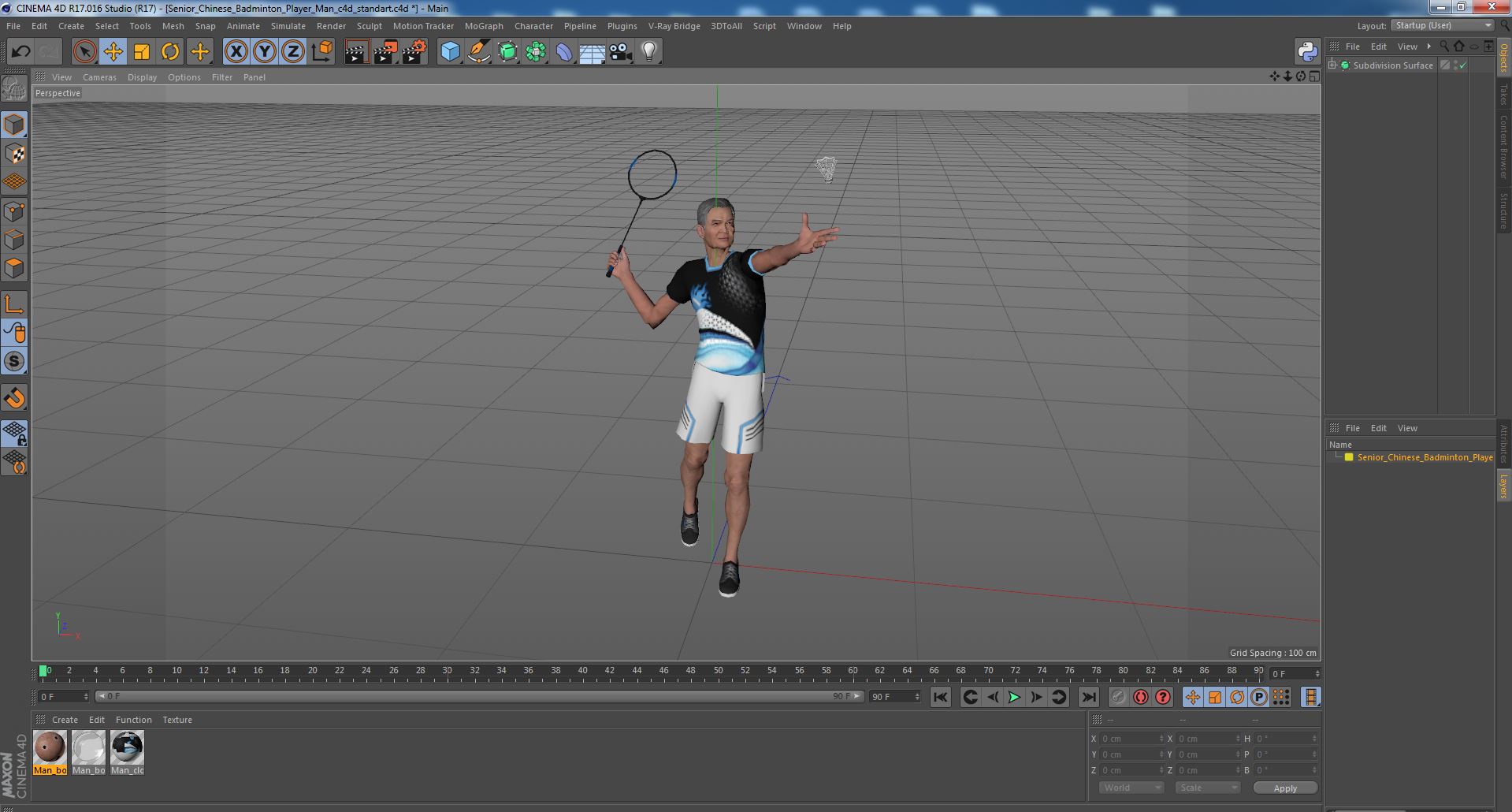Image resolution: width=1512 pixels, height=812 pixels.
Task: Toggle Viewport Solo S icon
Action: [14, 361]
